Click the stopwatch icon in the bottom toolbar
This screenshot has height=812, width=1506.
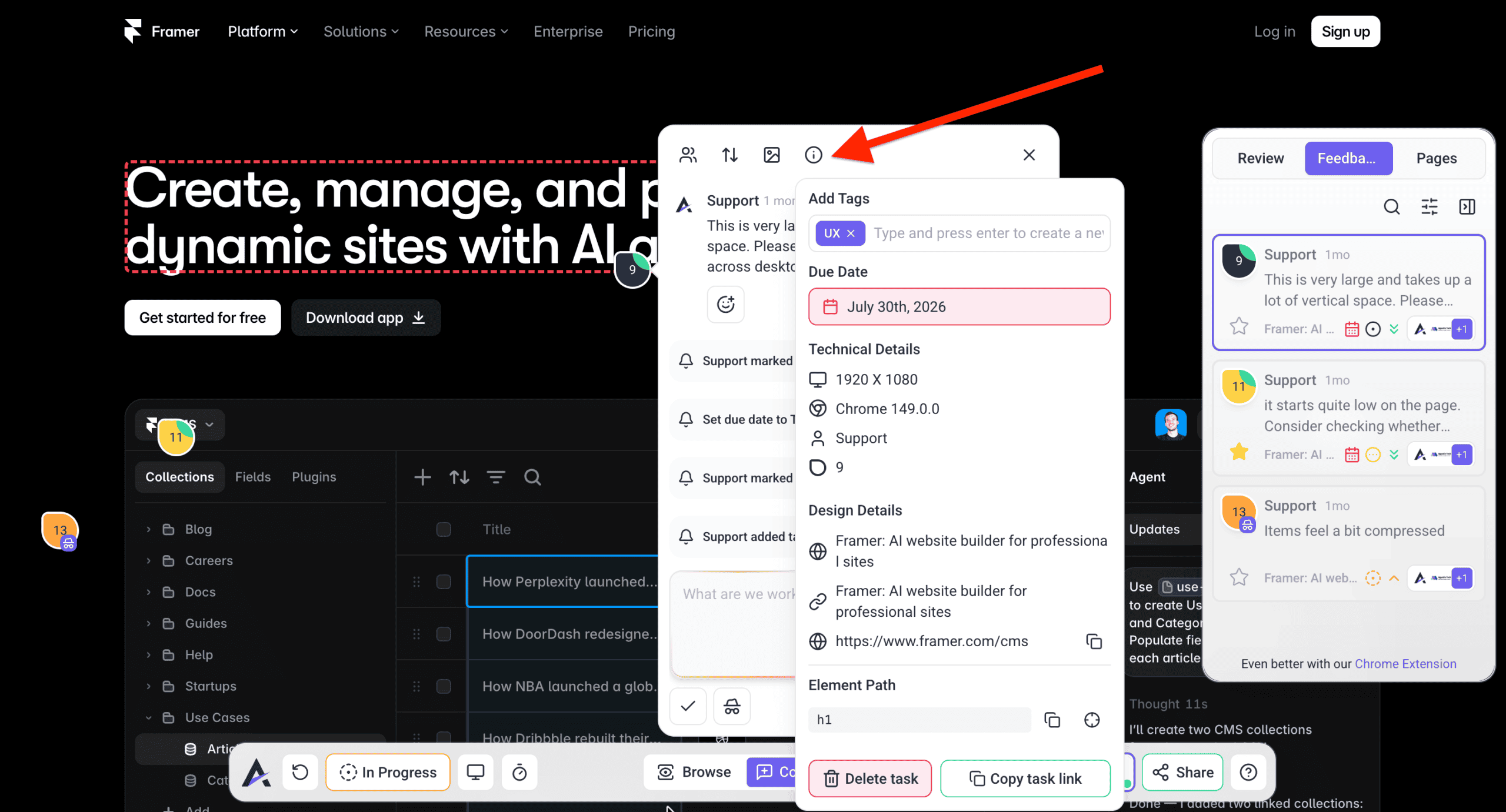coord(519,772)
